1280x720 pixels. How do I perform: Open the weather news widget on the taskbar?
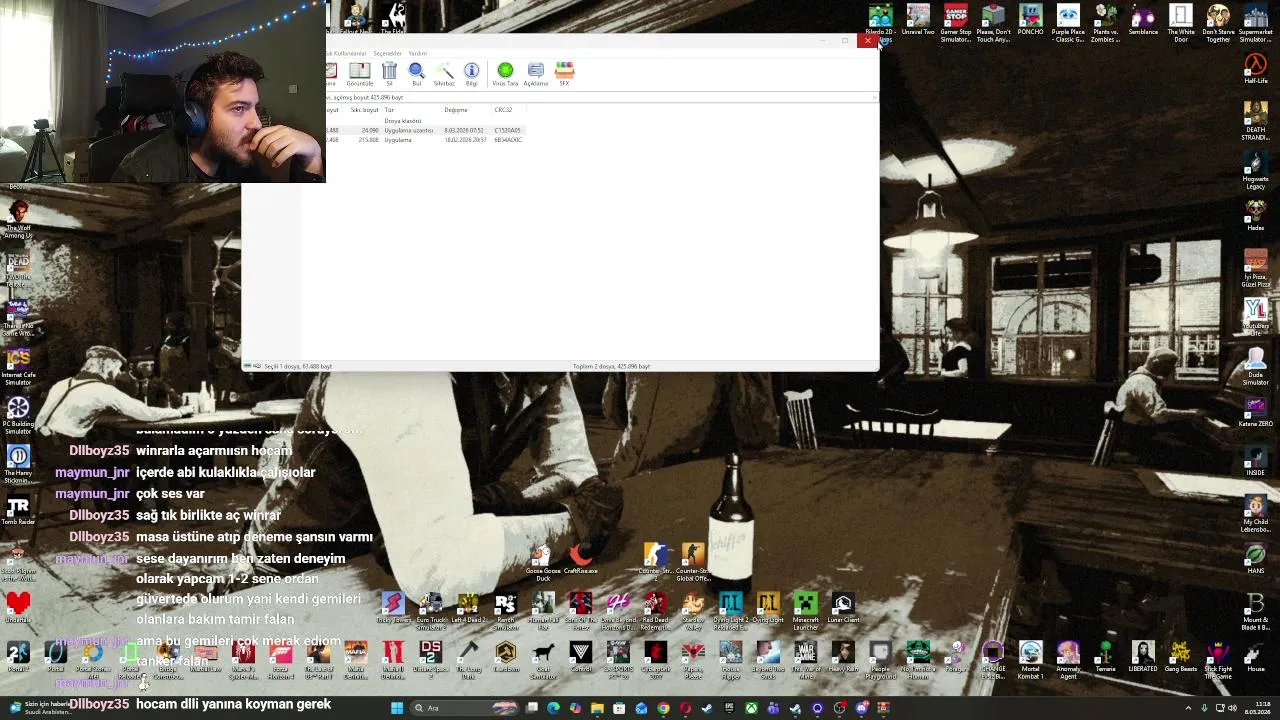click(x=40, y=708)
